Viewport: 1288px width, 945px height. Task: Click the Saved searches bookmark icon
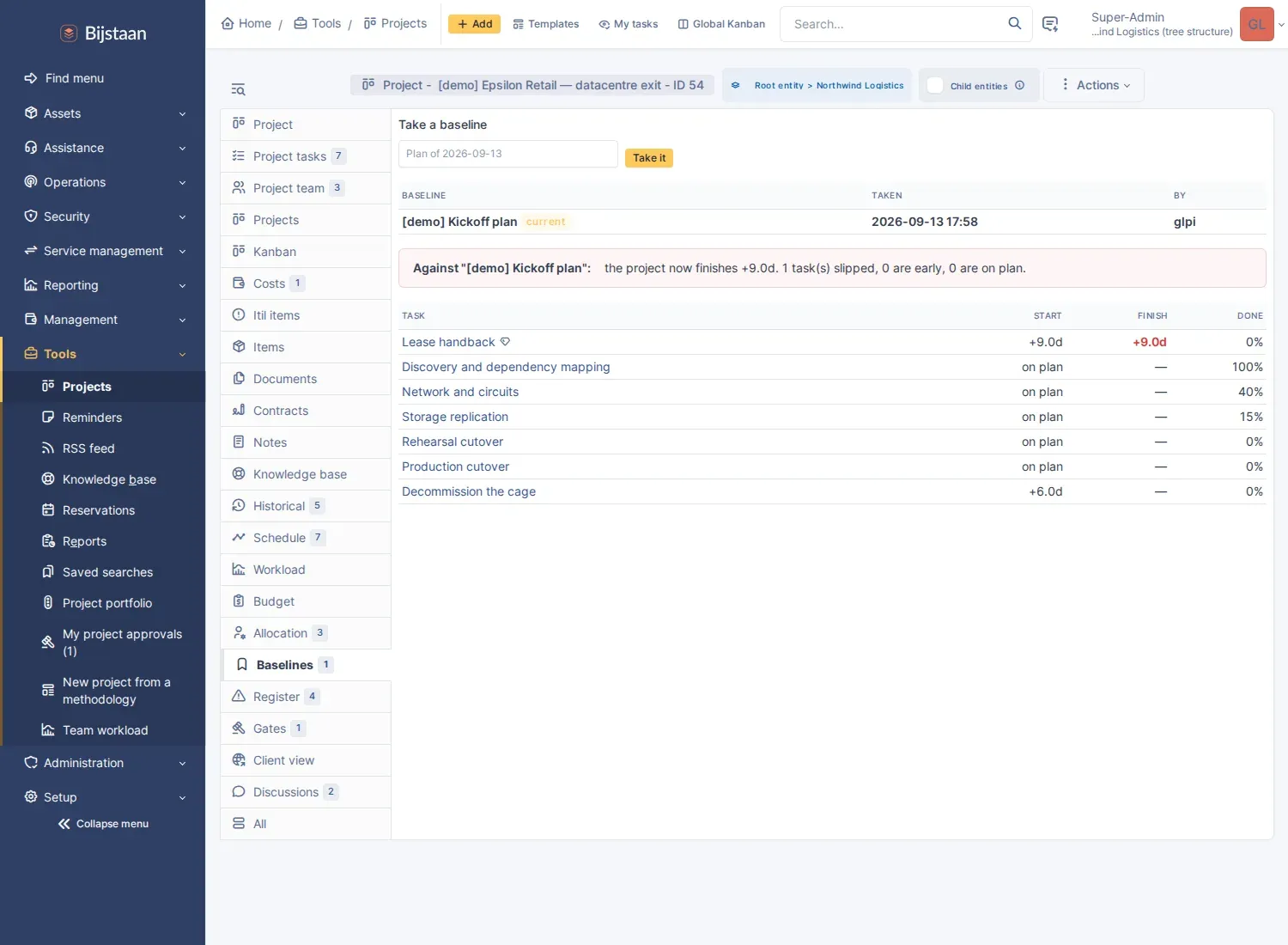click(48, 572)
